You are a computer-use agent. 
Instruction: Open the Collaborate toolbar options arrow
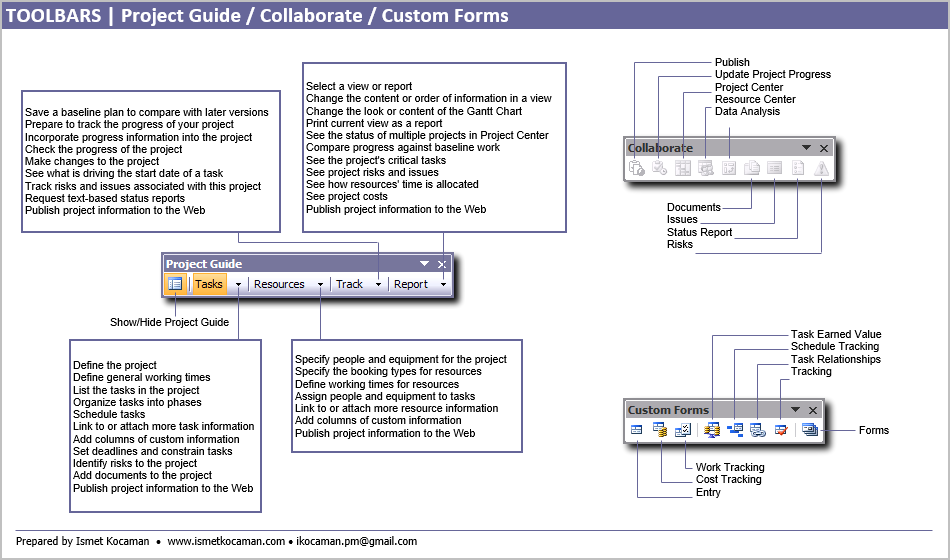click(x=806, y=148)
